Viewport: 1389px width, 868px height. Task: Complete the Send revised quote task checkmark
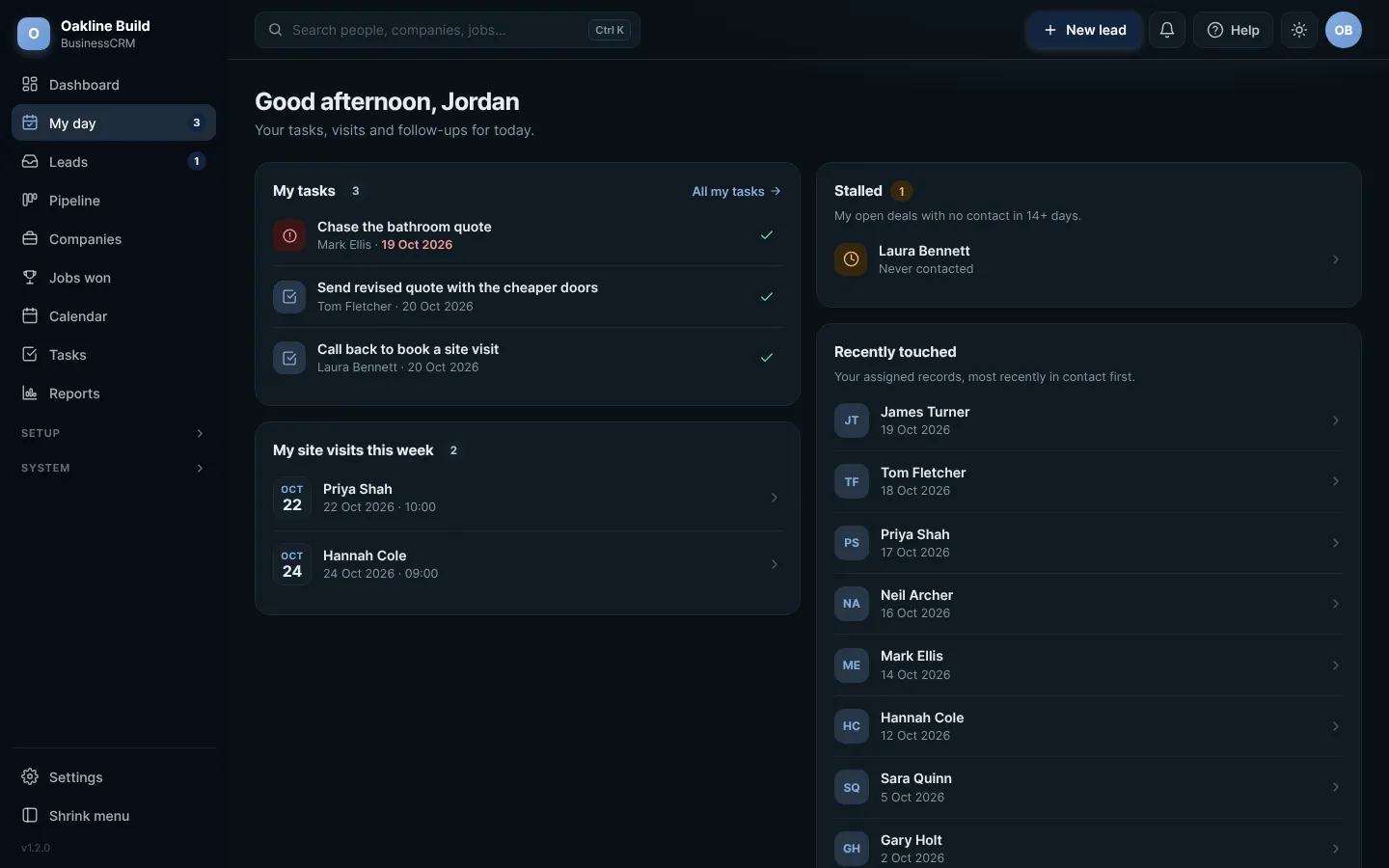[767, 297]
